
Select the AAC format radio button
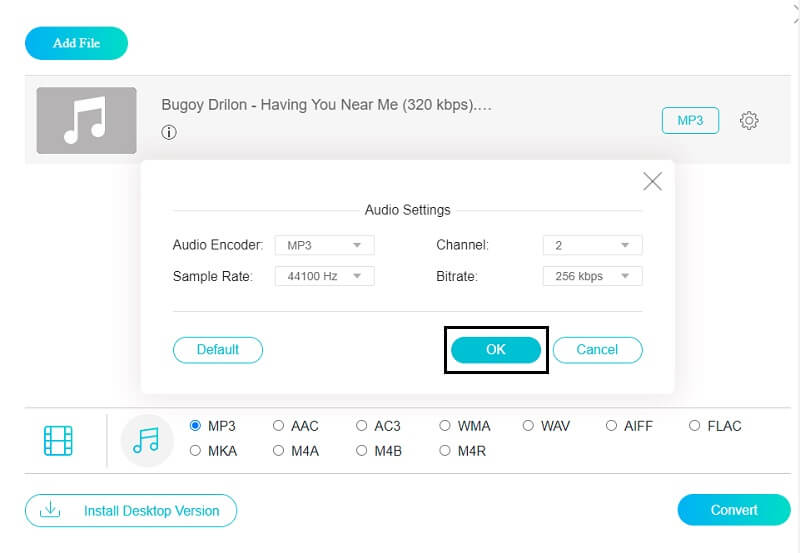coord(279,426)
